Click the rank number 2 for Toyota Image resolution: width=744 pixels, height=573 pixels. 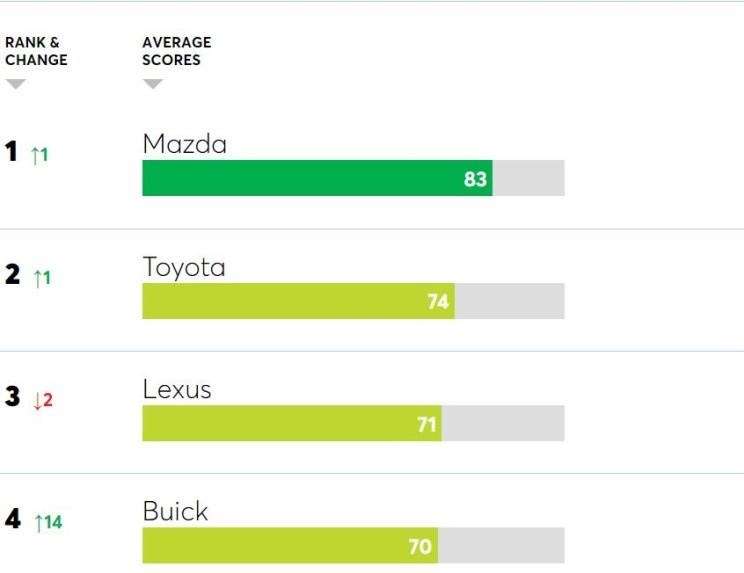(13, 274)
